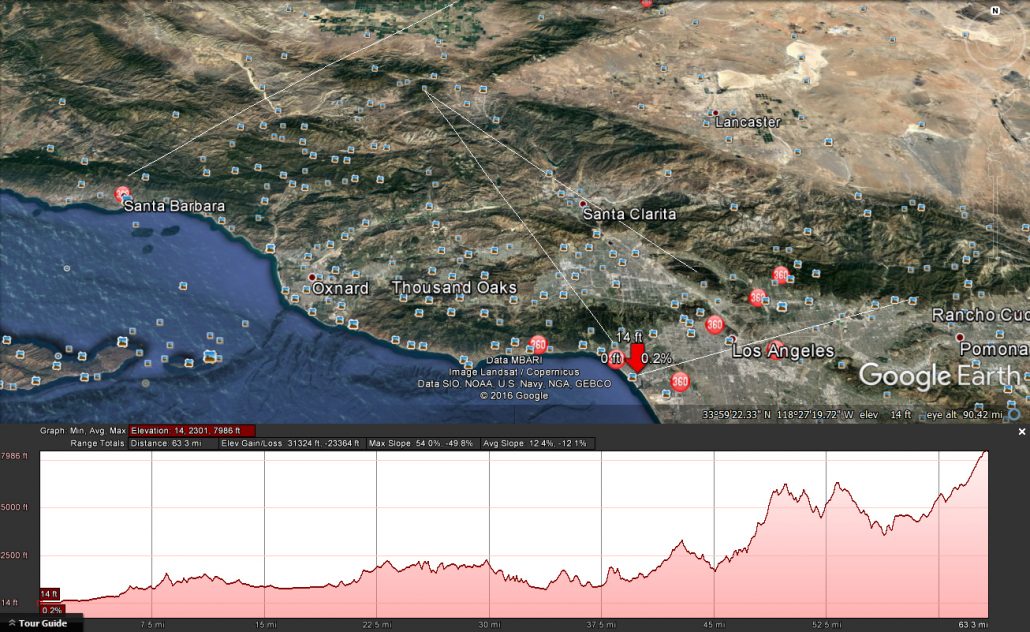
Task: Click the compass N indicator
Action: [995, 11]
